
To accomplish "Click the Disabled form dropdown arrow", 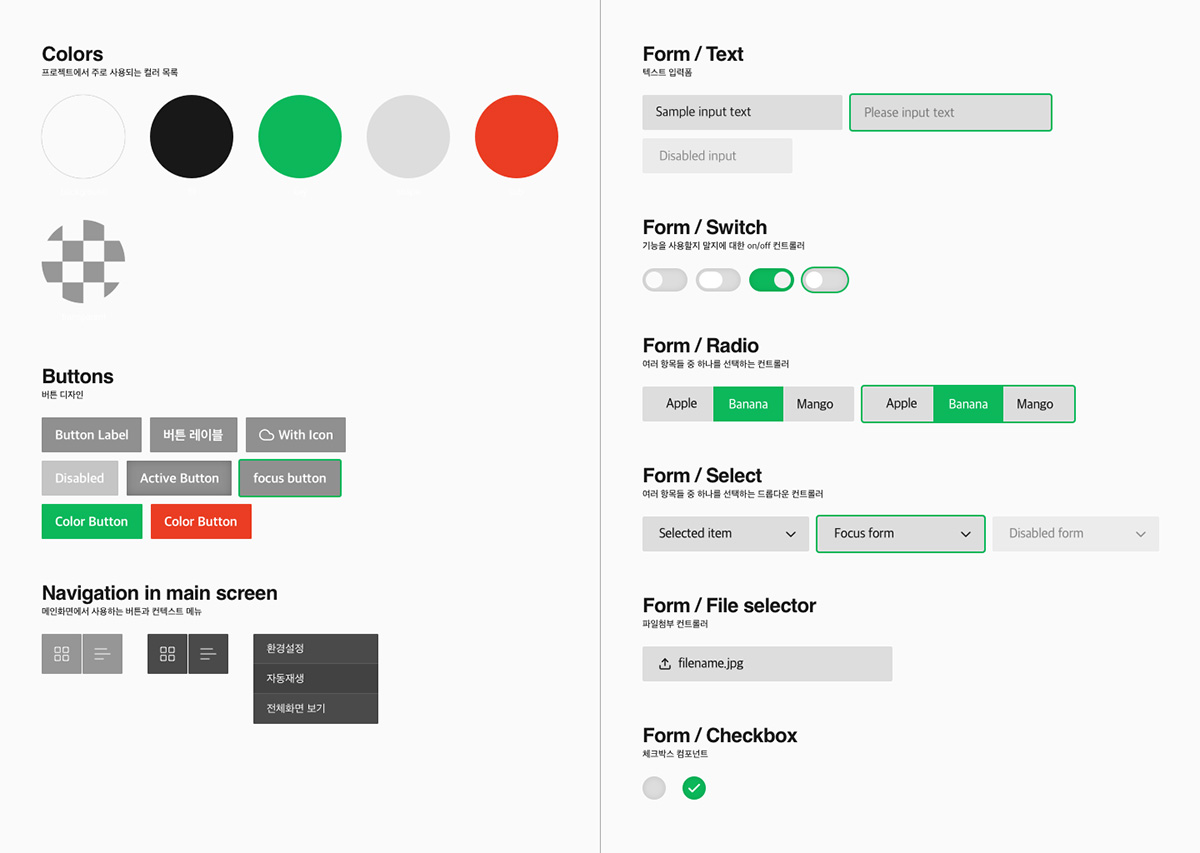I will (1141, 534).
